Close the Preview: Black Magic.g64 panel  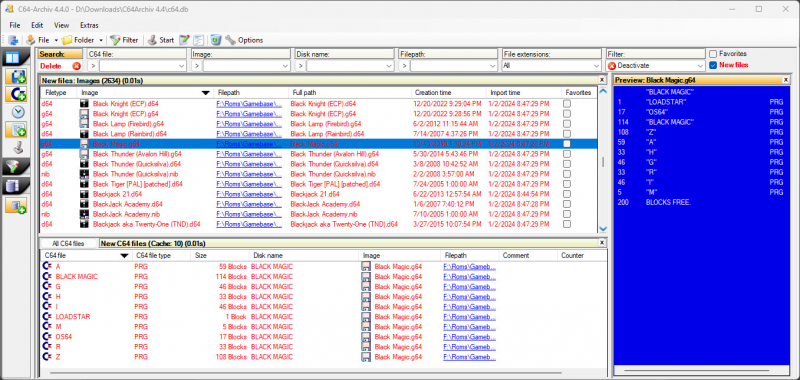point(786,80)
